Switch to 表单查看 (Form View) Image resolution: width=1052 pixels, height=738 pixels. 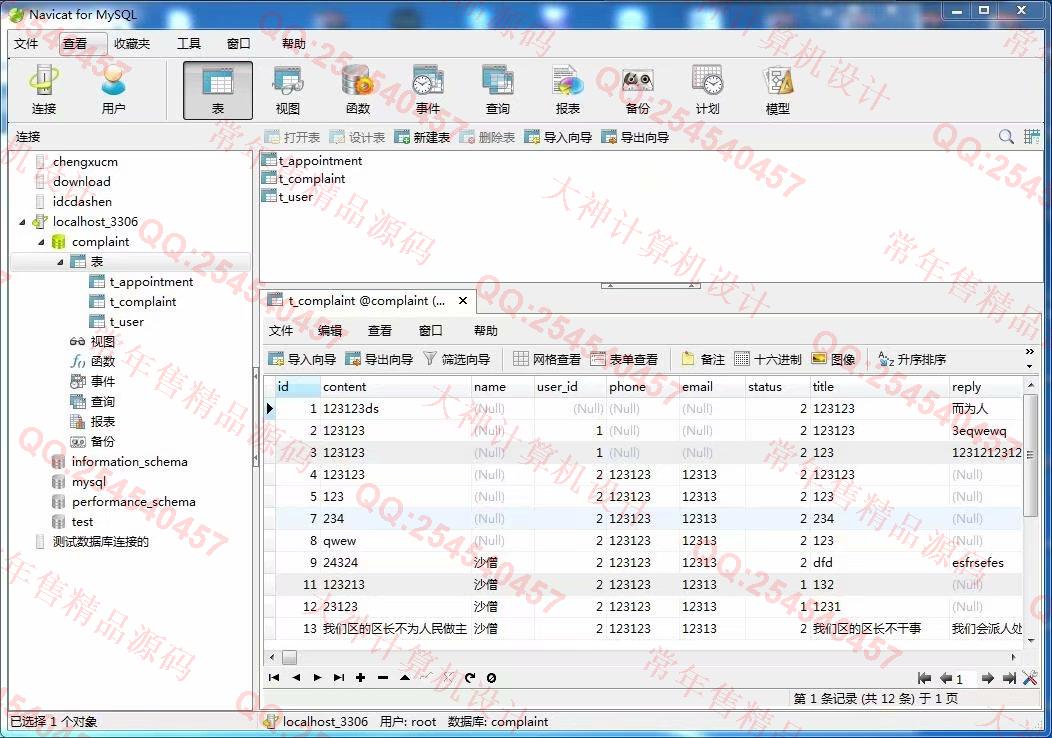point(625,359)
